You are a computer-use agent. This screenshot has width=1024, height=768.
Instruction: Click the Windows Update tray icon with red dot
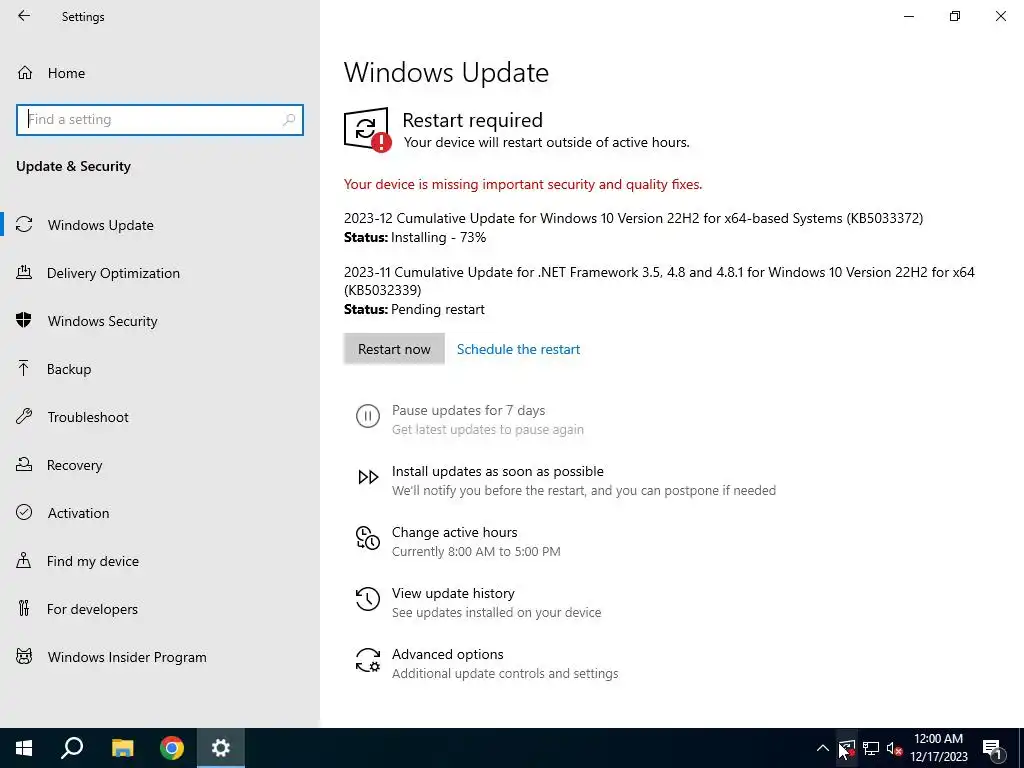point(847,748)
